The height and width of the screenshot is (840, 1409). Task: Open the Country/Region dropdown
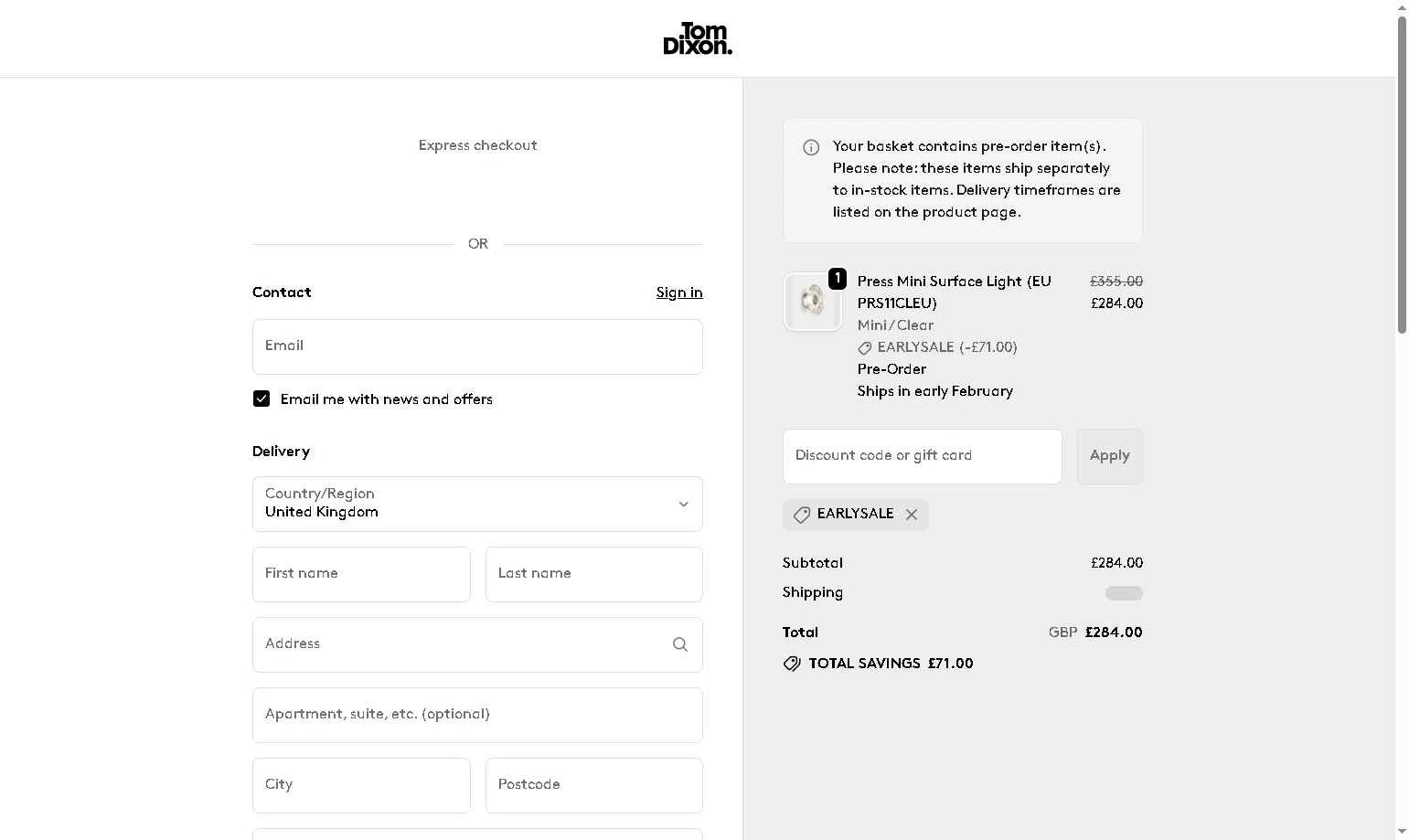477,504
